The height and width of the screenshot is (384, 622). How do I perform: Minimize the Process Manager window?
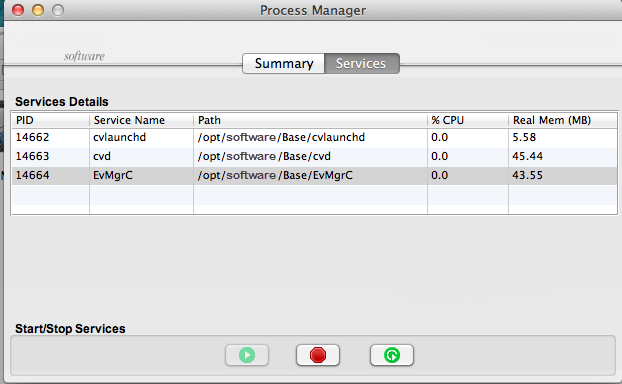pos(38,10)
